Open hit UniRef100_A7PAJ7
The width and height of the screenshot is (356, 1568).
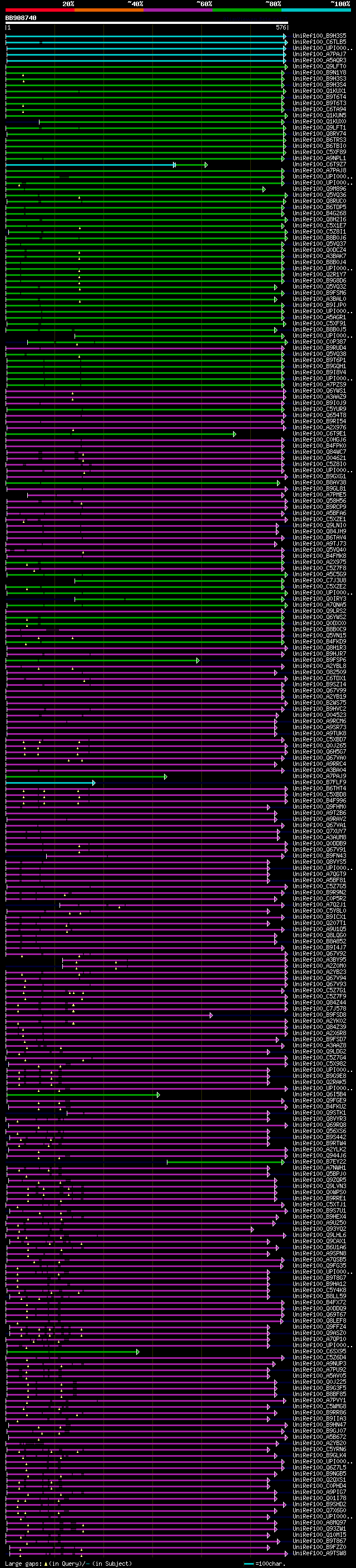[319, 54]
